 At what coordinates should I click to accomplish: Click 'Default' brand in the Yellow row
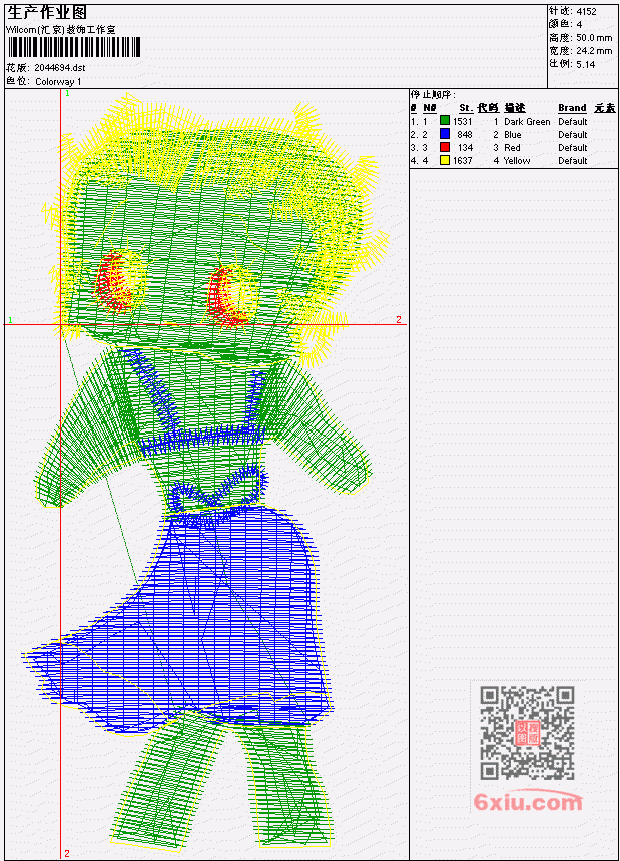[x=573, y=160]
